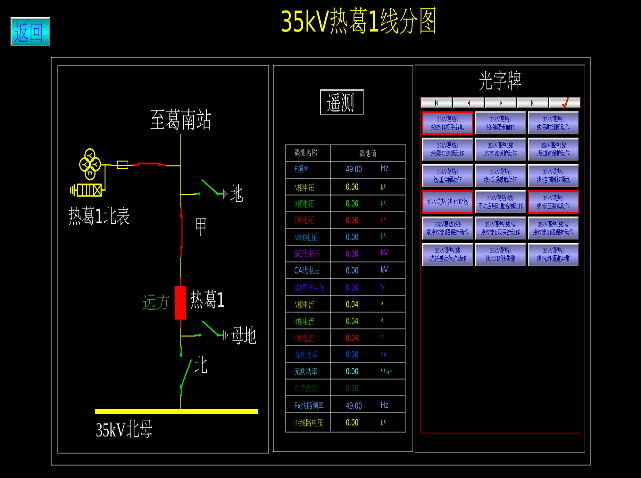Image resolution: width=641 pixels, height=478 pixels.
Task: Select the red 甲 disconnector segment
Action: coord(181,228)
